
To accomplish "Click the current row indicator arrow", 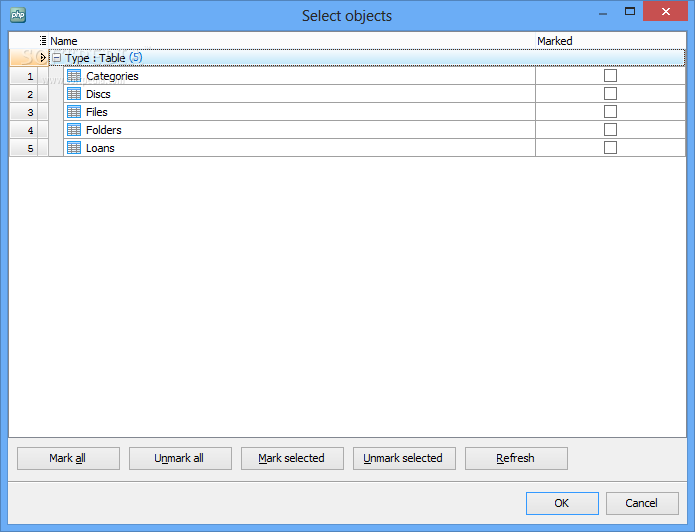I will click(43, 57).
